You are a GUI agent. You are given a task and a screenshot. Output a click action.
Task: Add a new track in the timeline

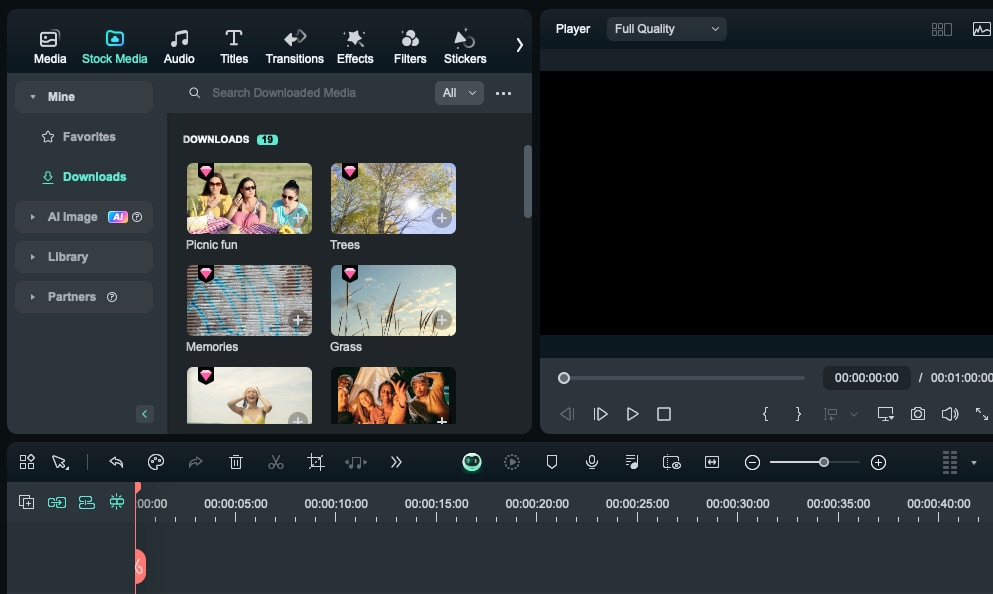click(x=26, y=503)
